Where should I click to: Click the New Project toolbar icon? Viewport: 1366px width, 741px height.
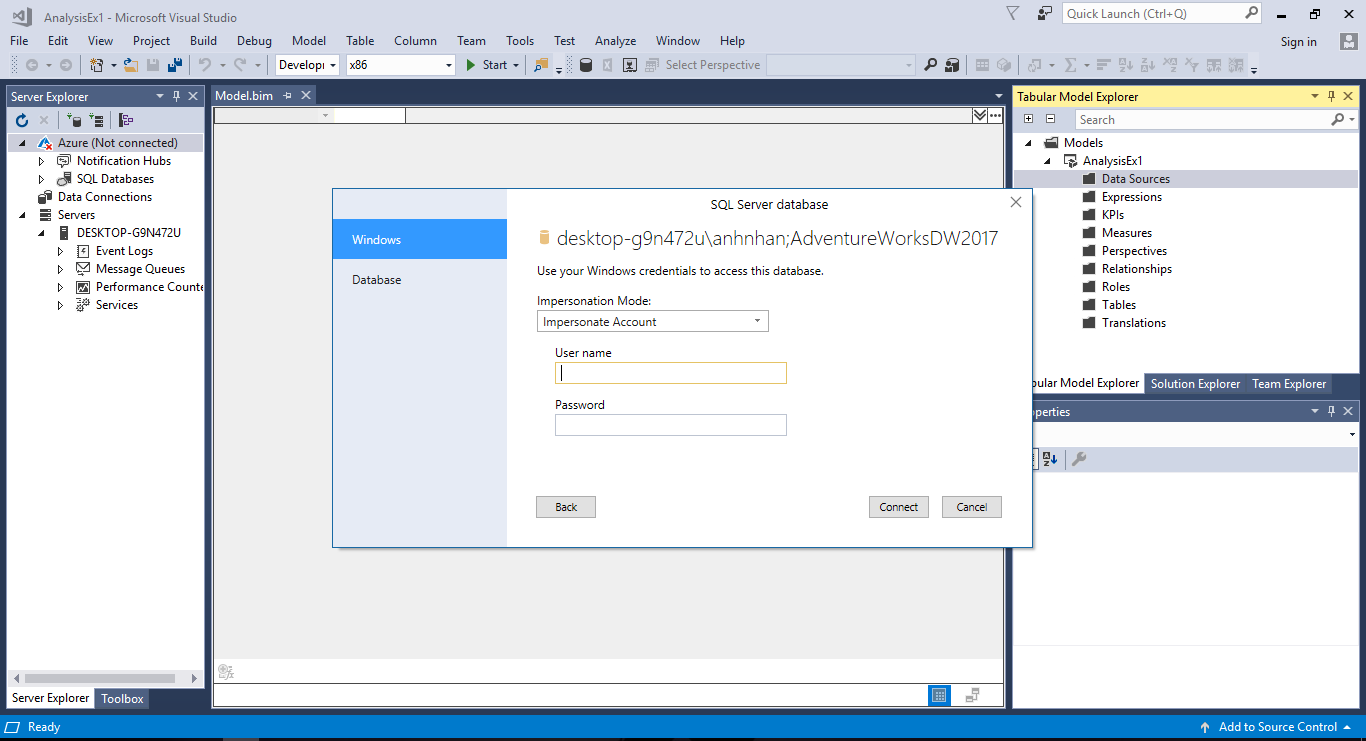point(96,65)
